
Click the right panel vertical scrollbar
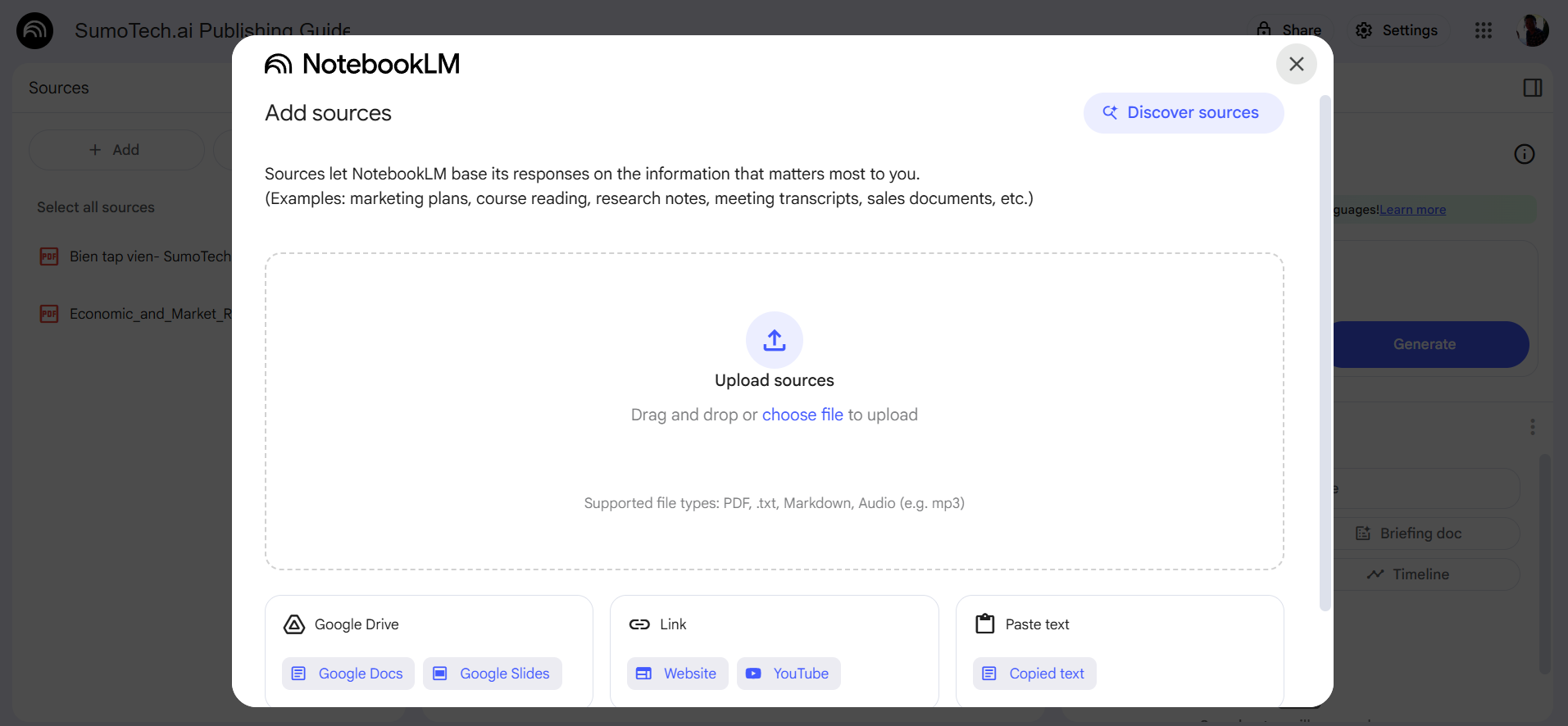pyautogui.click(x=1544, y=564)
